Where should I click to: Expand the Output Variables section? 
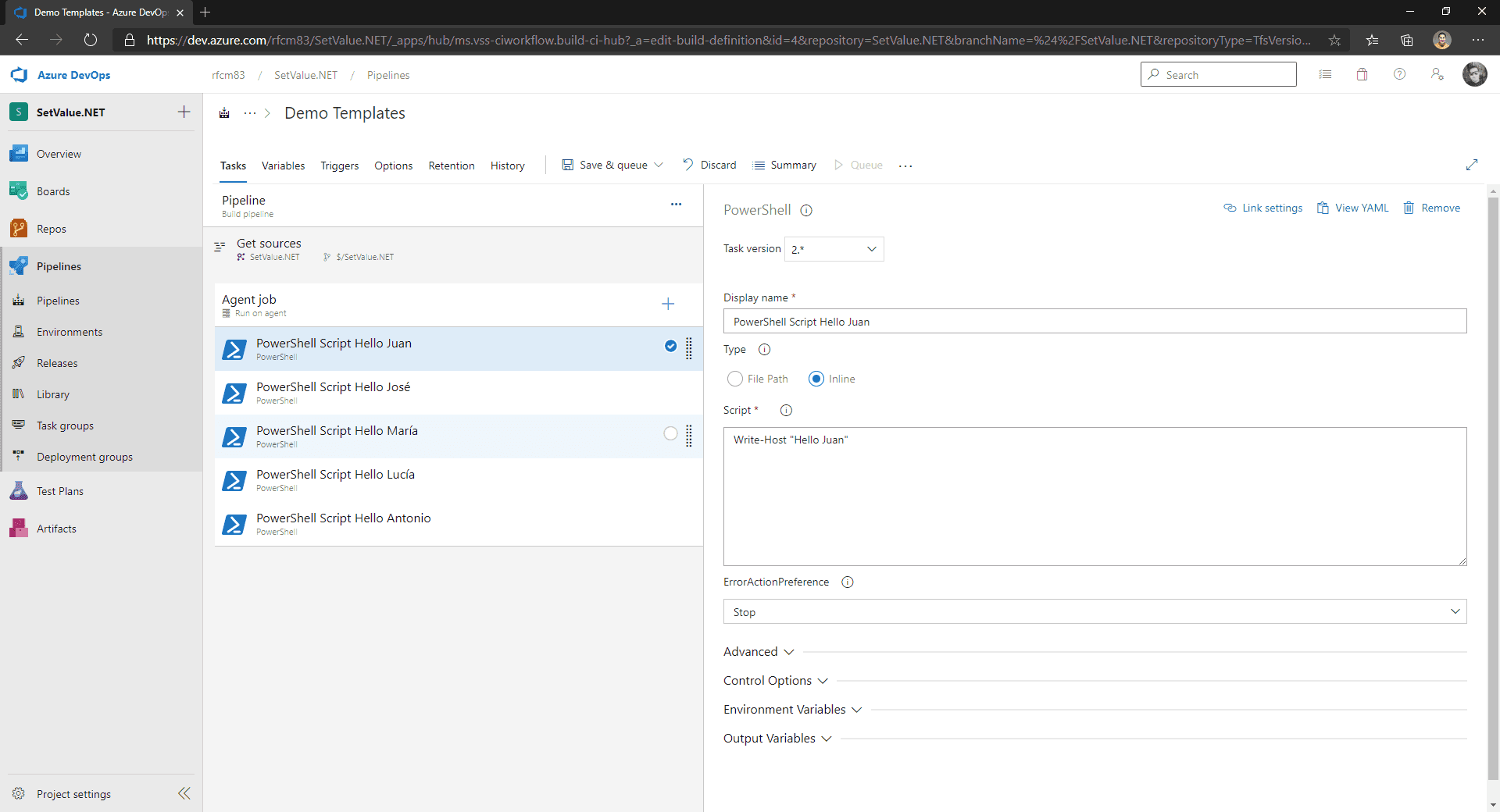[778, 739]
